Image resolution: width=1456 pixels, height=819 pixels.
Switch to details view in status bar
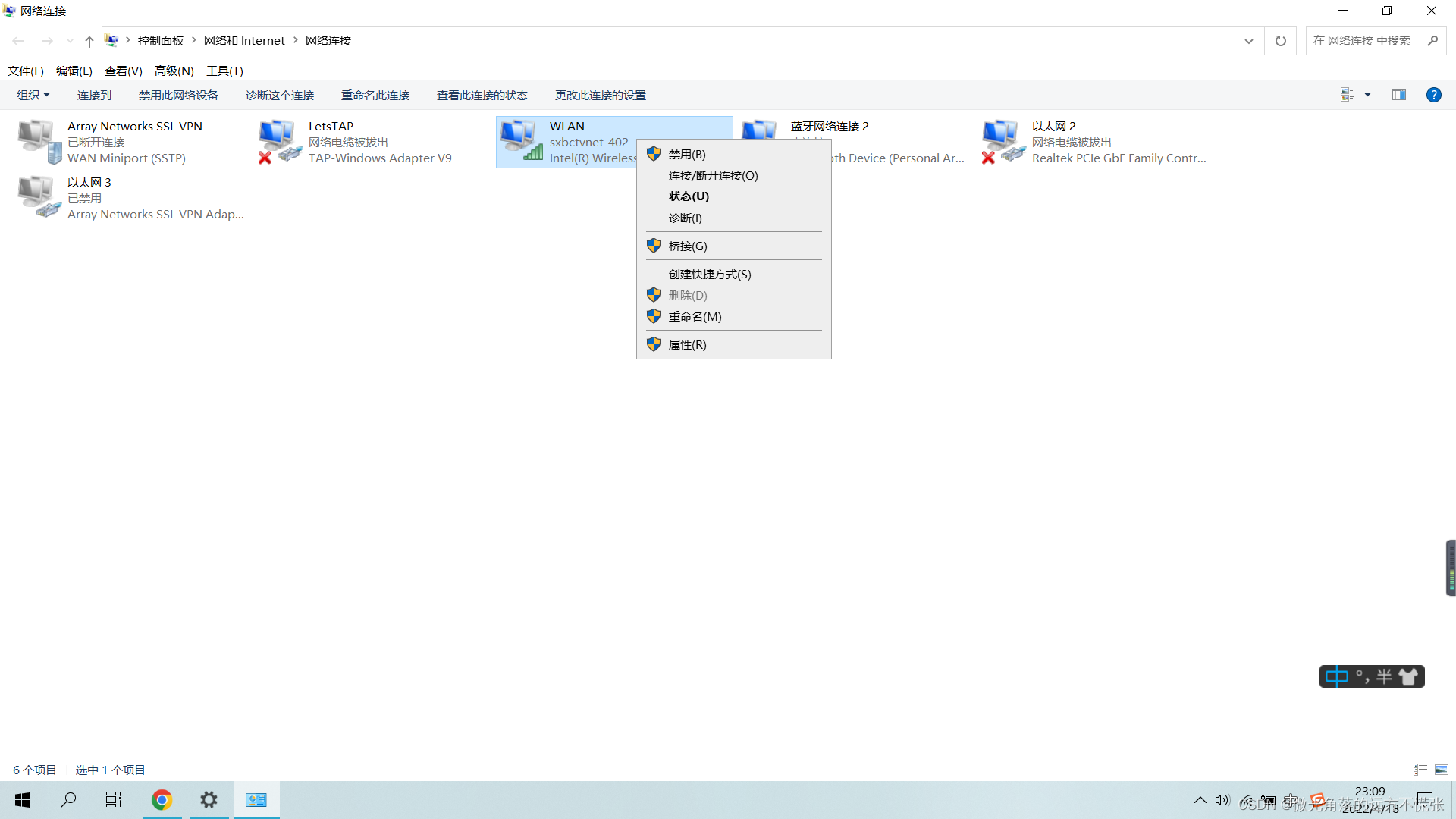click(1420, 770)
